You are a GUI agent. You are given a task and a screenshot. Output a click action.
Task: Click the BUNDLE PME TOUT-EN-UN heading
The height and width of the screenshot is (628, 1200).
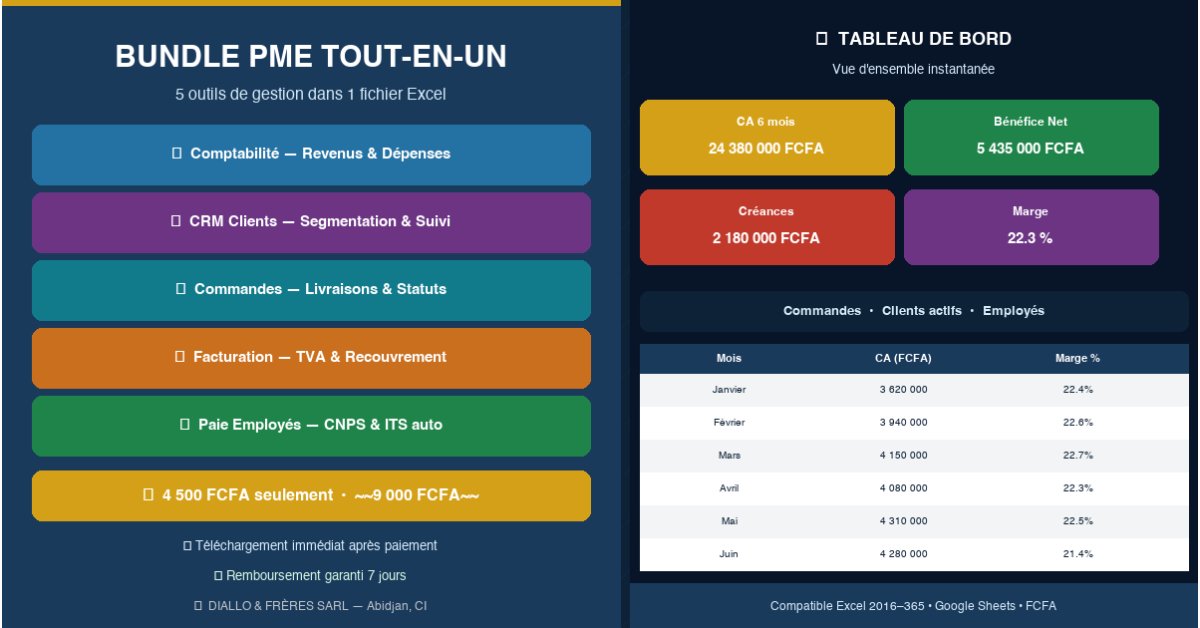(311, 57)
